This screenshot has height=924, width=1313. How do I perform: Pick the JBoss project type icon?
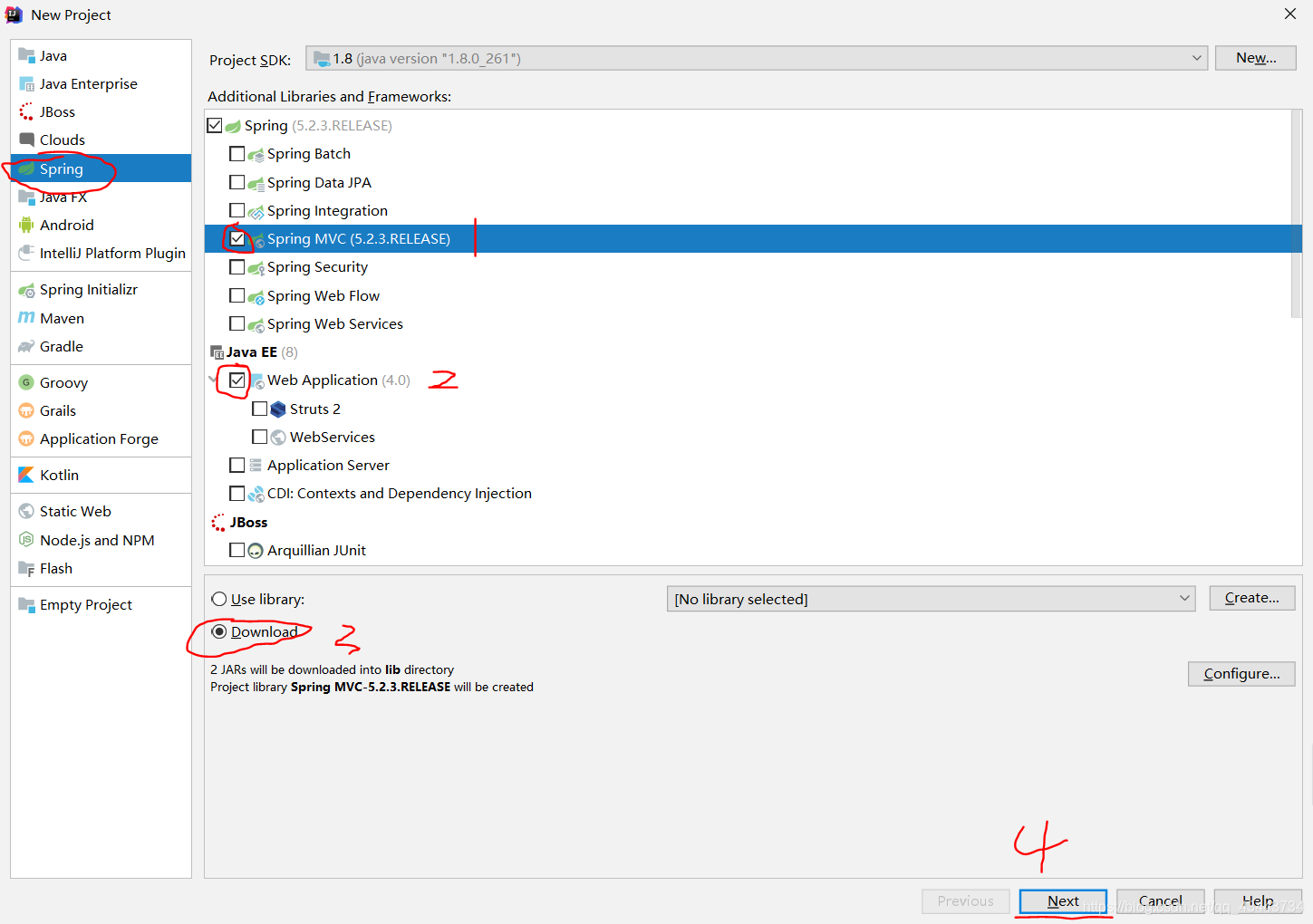click(26, 111)
